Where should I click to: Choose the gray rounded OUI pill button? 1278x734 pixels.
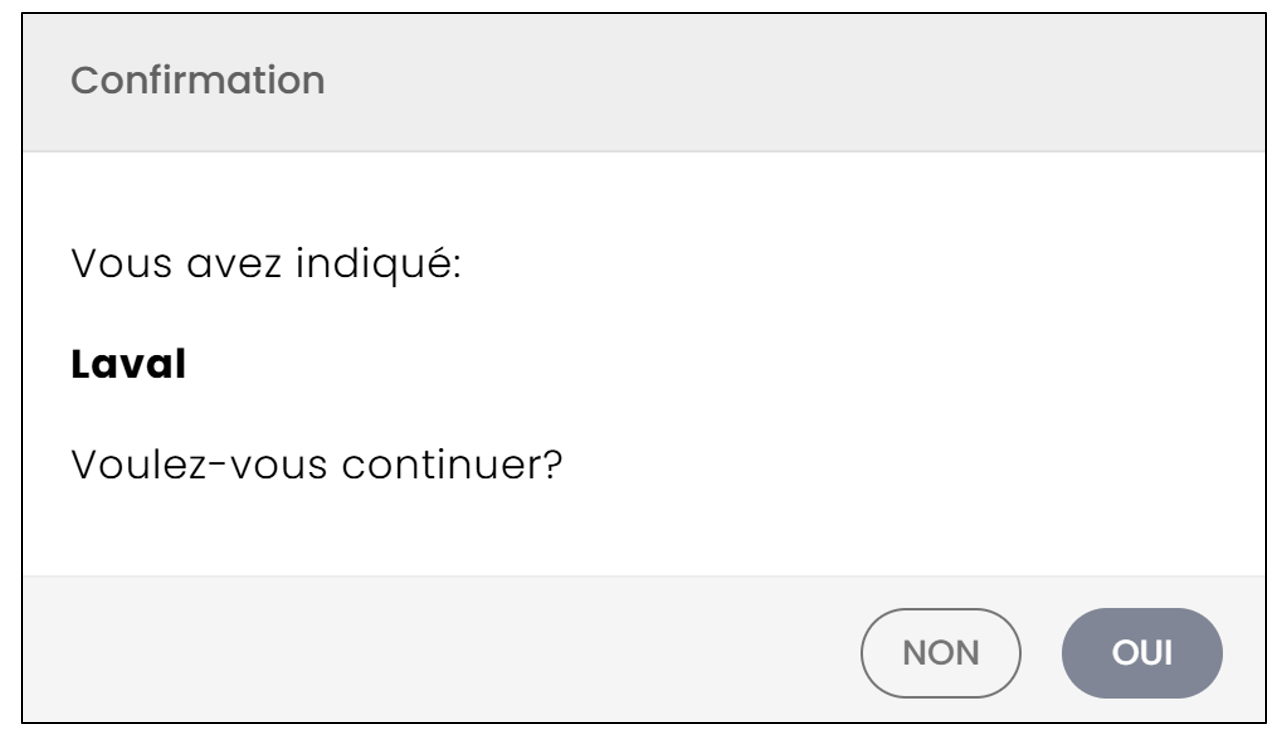(x=1142, y=653)
